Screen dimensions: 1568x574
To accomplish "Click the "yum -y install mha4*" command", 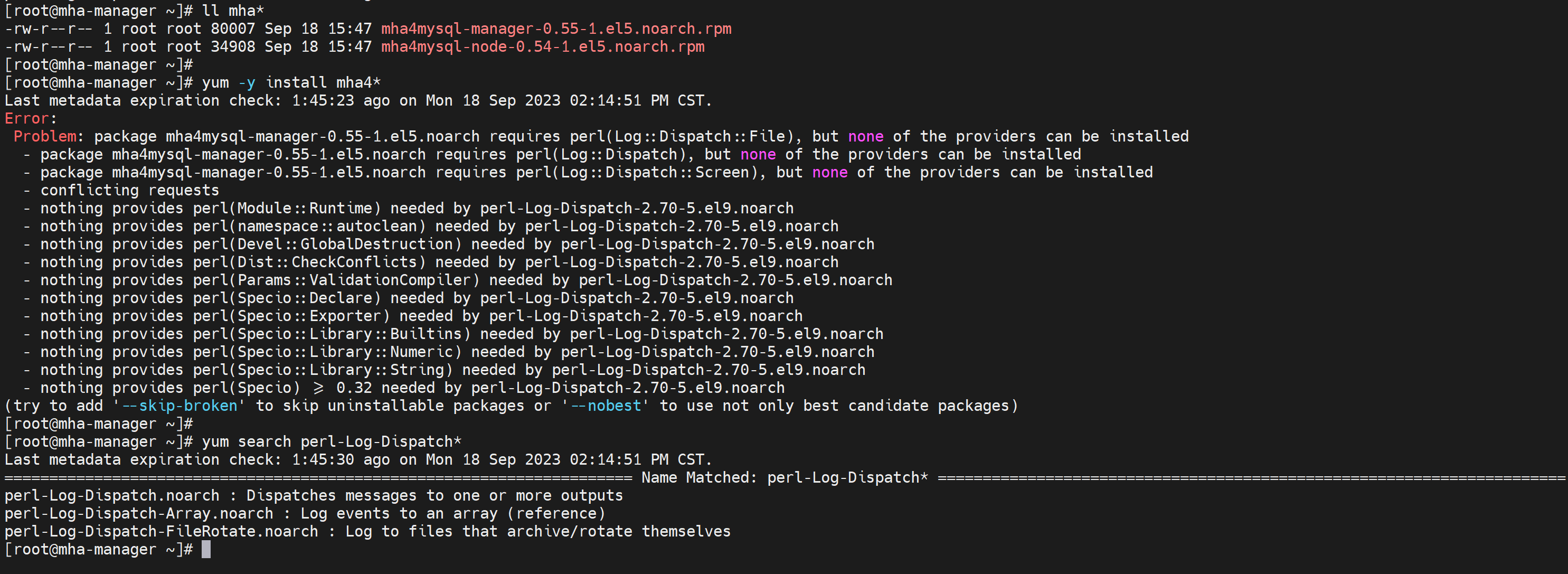I will coord(291,83).
